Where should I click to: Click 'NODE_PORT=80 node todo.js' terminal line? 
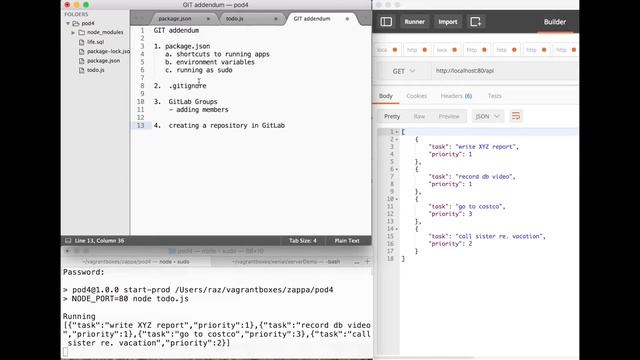[x=130, y=298]
